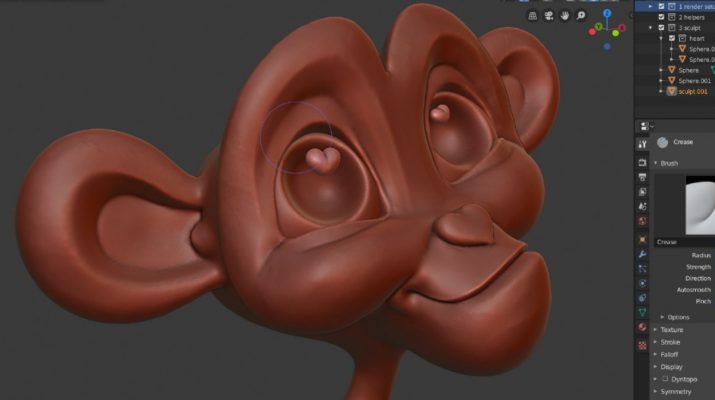Open the Object Data mesh tab
The width and height of the screenshot is (715, 400).
click(x=642, y=311)
